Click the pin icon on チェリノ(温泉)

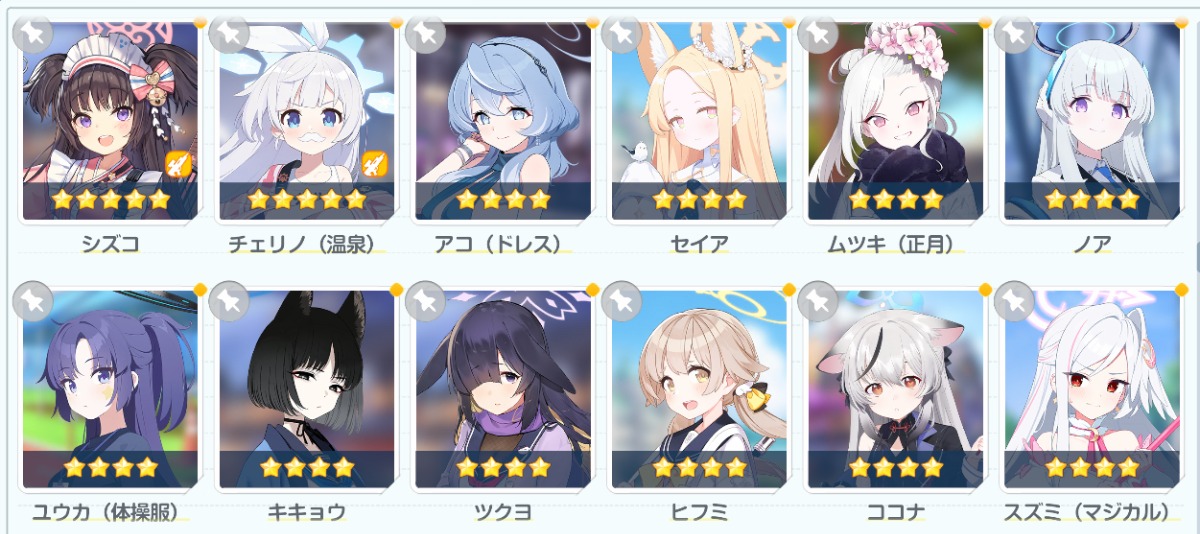tap(229, 32)
